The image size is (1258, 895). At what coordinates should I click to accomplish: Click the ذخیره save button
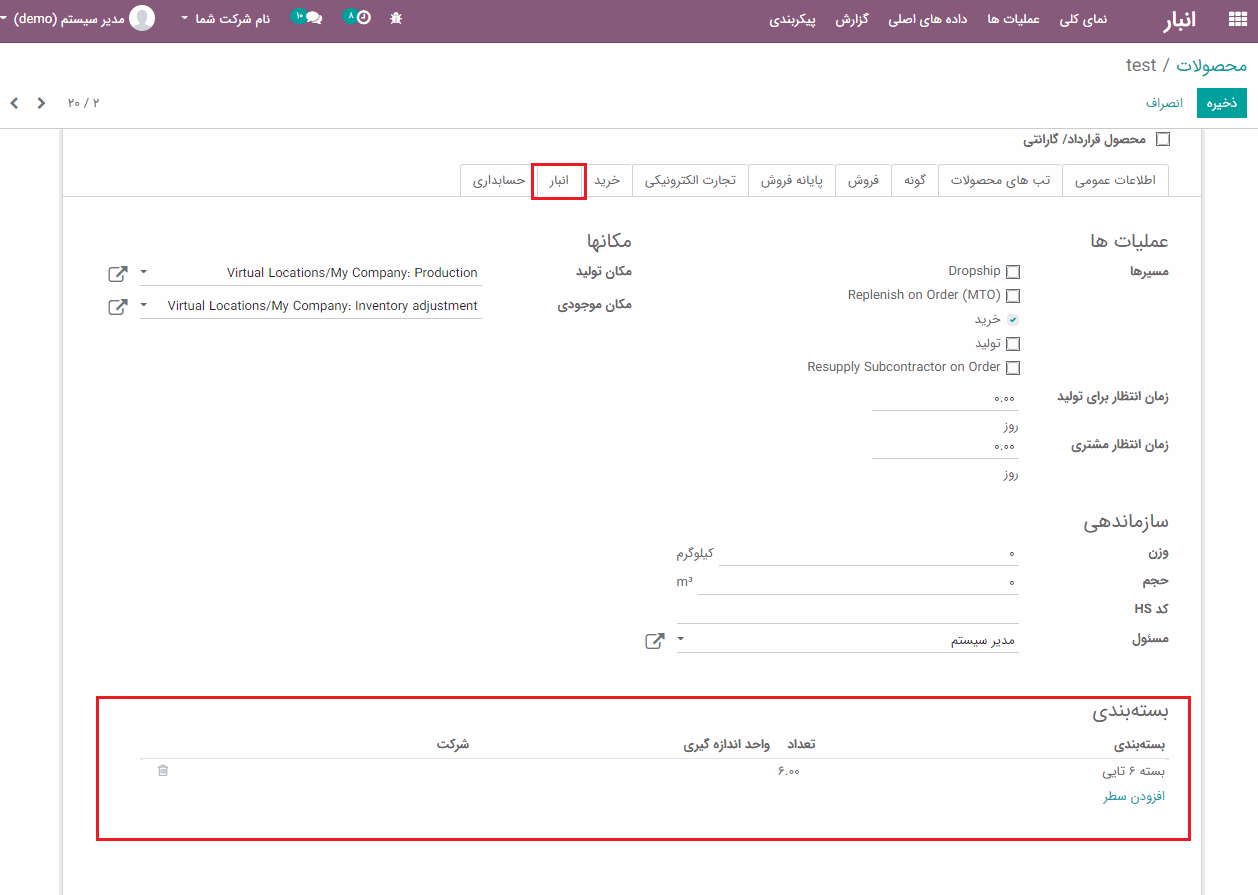pyautogui.click(x=1221, y=103)
